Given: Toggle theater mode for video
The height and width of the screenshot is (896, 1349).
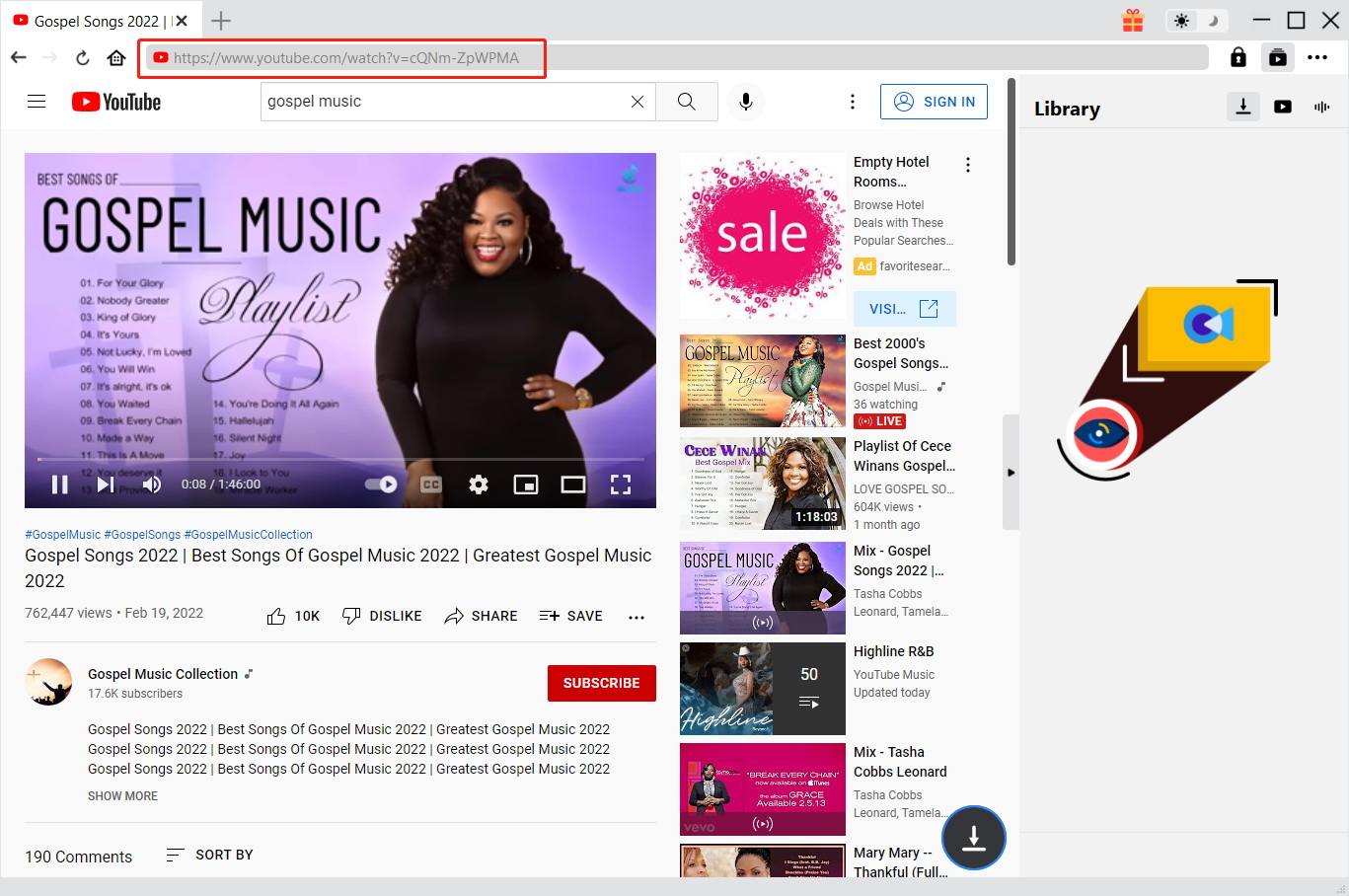Looking at the screenshot, I should tap(573, 485).
